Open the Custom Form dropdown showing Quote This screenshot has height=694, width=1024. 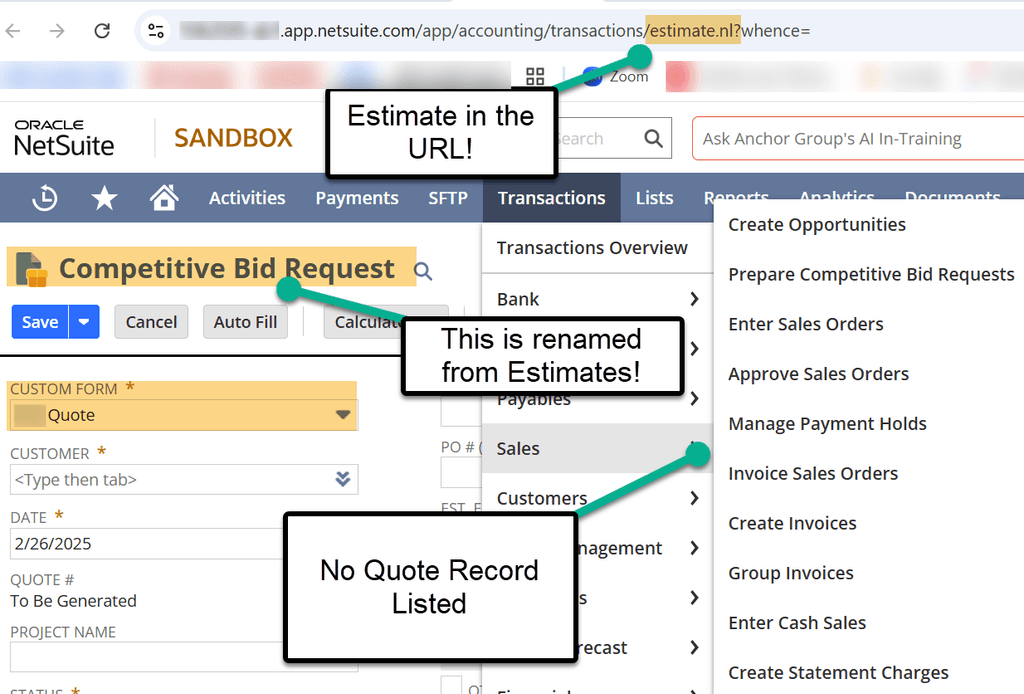click(x=184, y=415)
